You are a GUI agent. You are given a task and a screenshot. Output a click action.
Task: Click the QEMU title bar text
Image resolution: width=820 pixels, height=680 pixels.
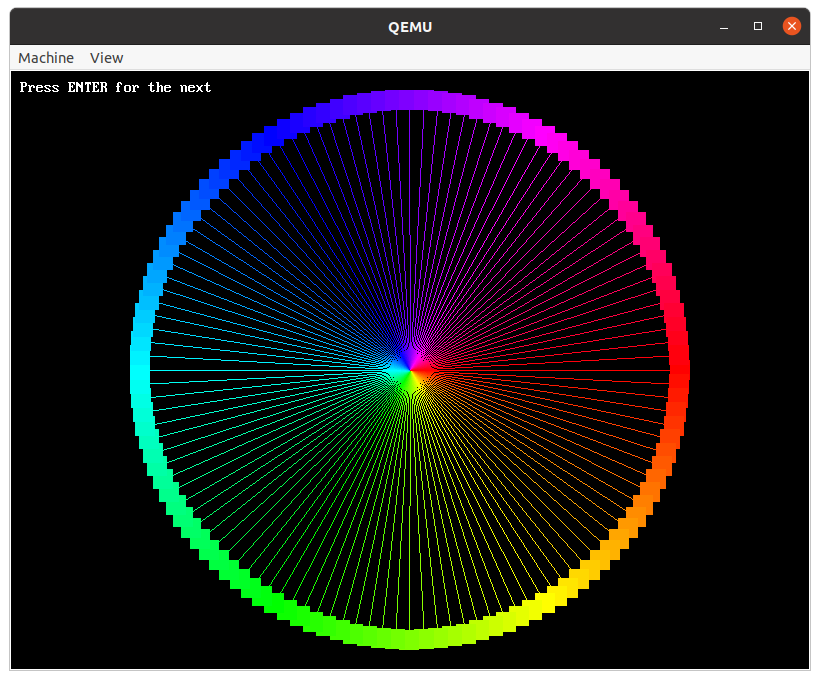coord(410,26)
